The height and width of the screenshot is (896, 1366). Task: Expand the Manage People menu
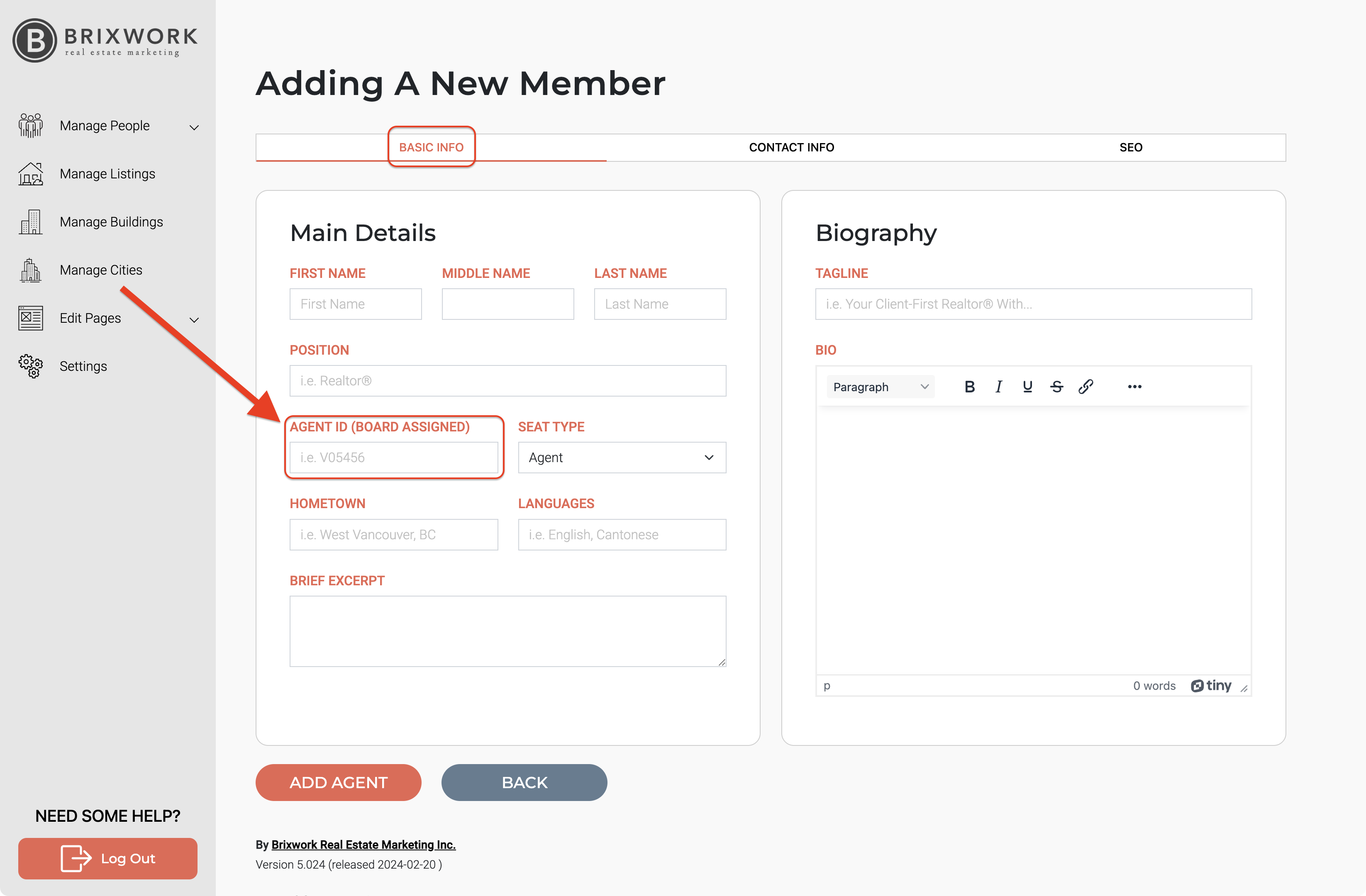pos(194,127)
